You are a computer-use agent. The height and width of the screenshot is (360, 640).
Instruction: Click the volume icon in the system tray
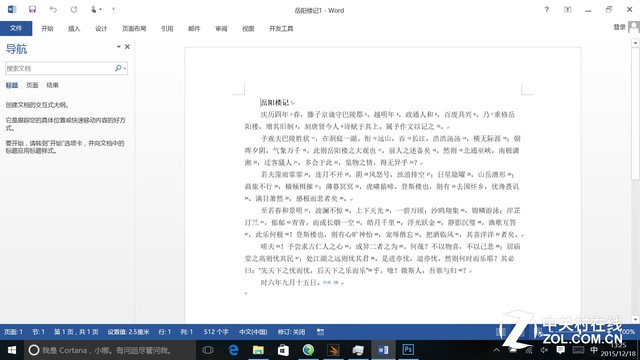click(544, 350)
